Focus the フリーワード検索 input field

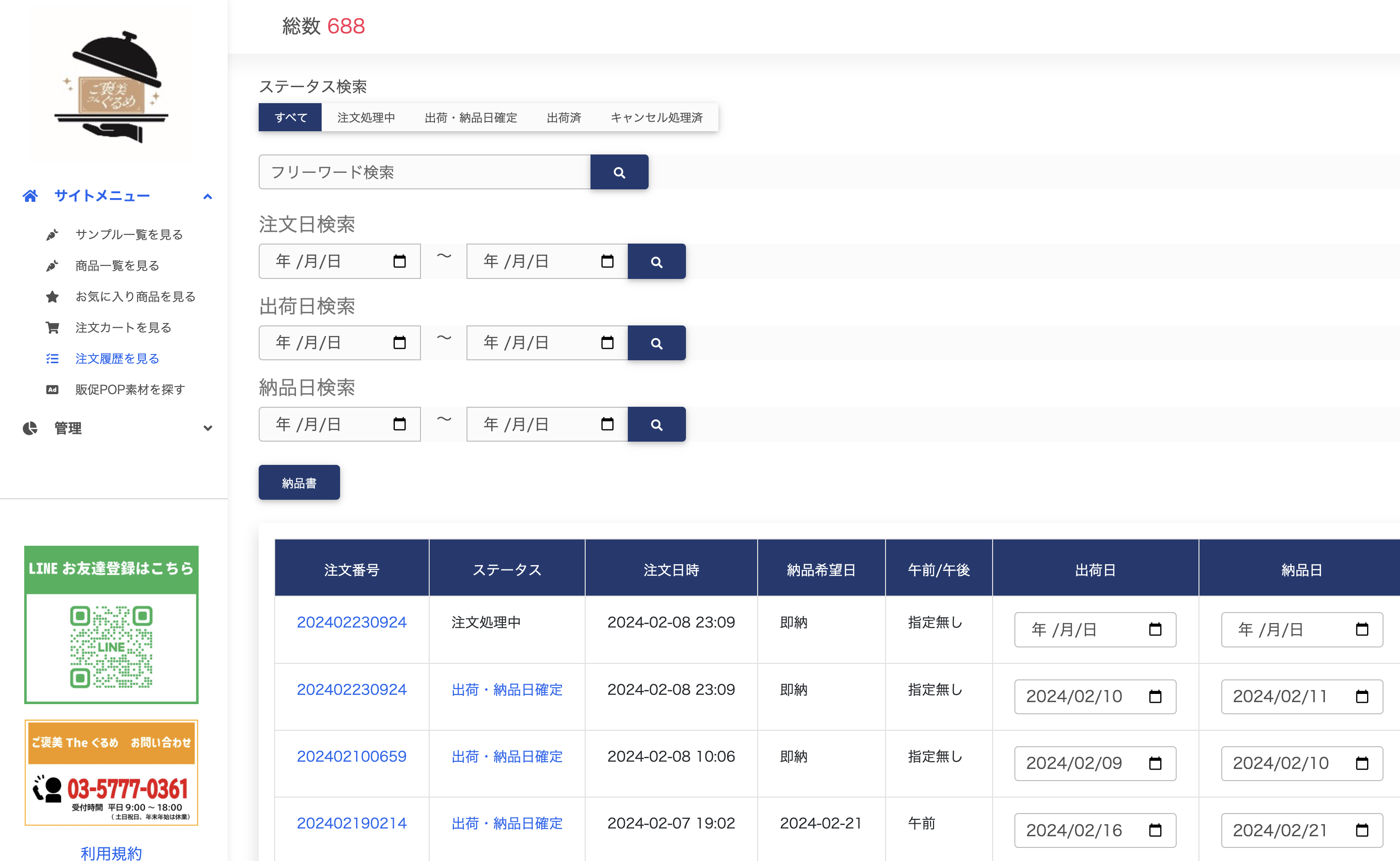424,172
